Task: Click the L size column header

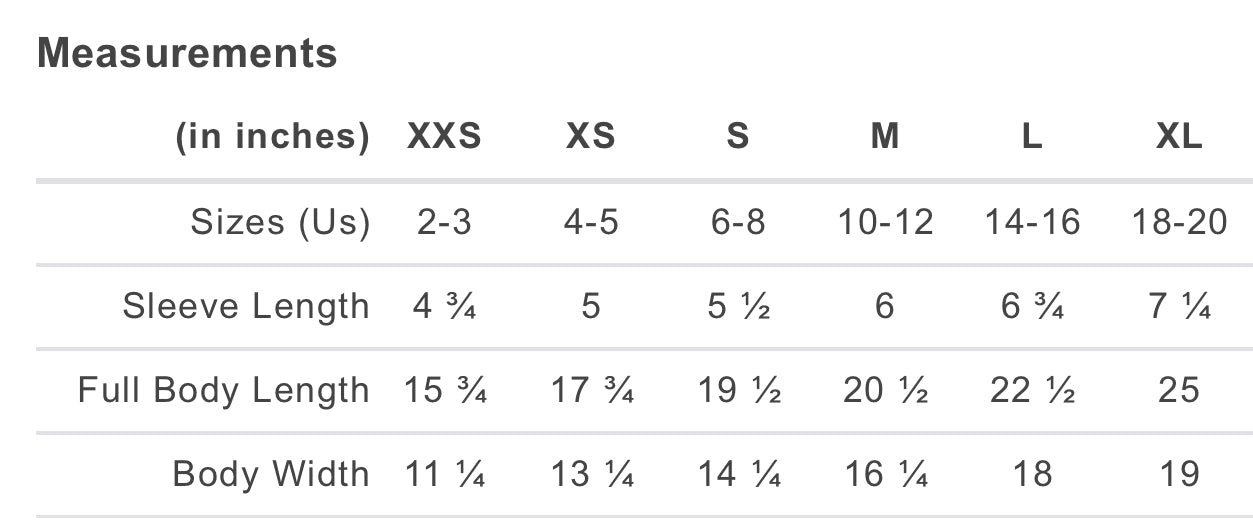Action: tap(1032, 136)
